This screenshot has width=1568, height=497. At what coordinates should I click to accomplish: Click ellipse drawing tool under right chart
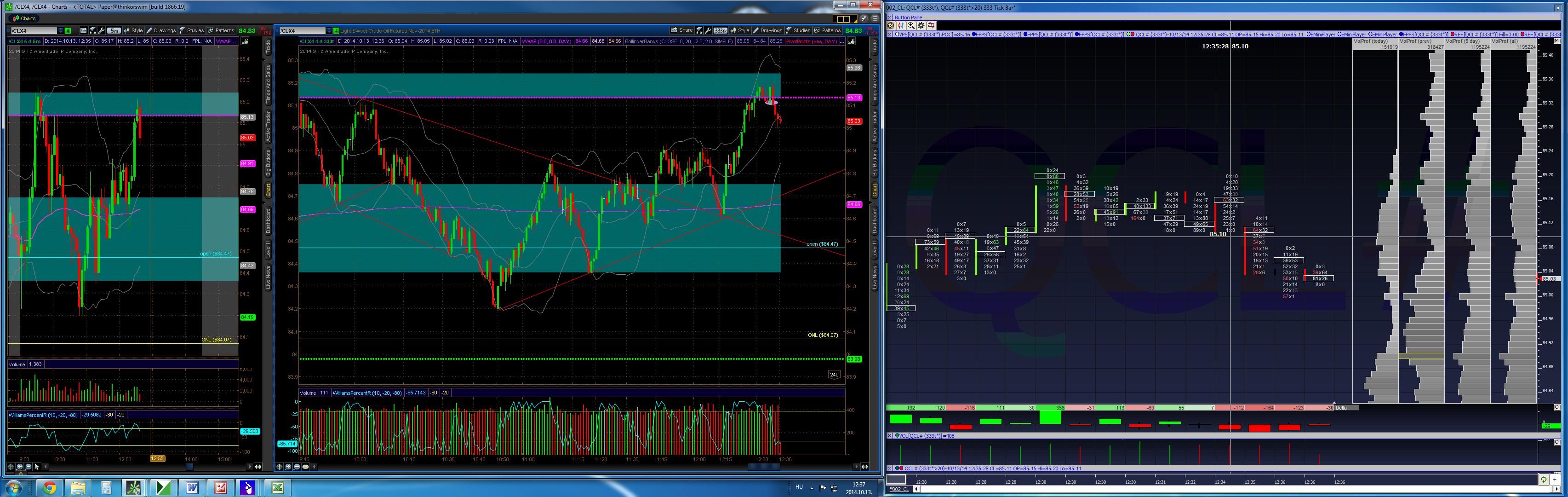click(306, 467)
